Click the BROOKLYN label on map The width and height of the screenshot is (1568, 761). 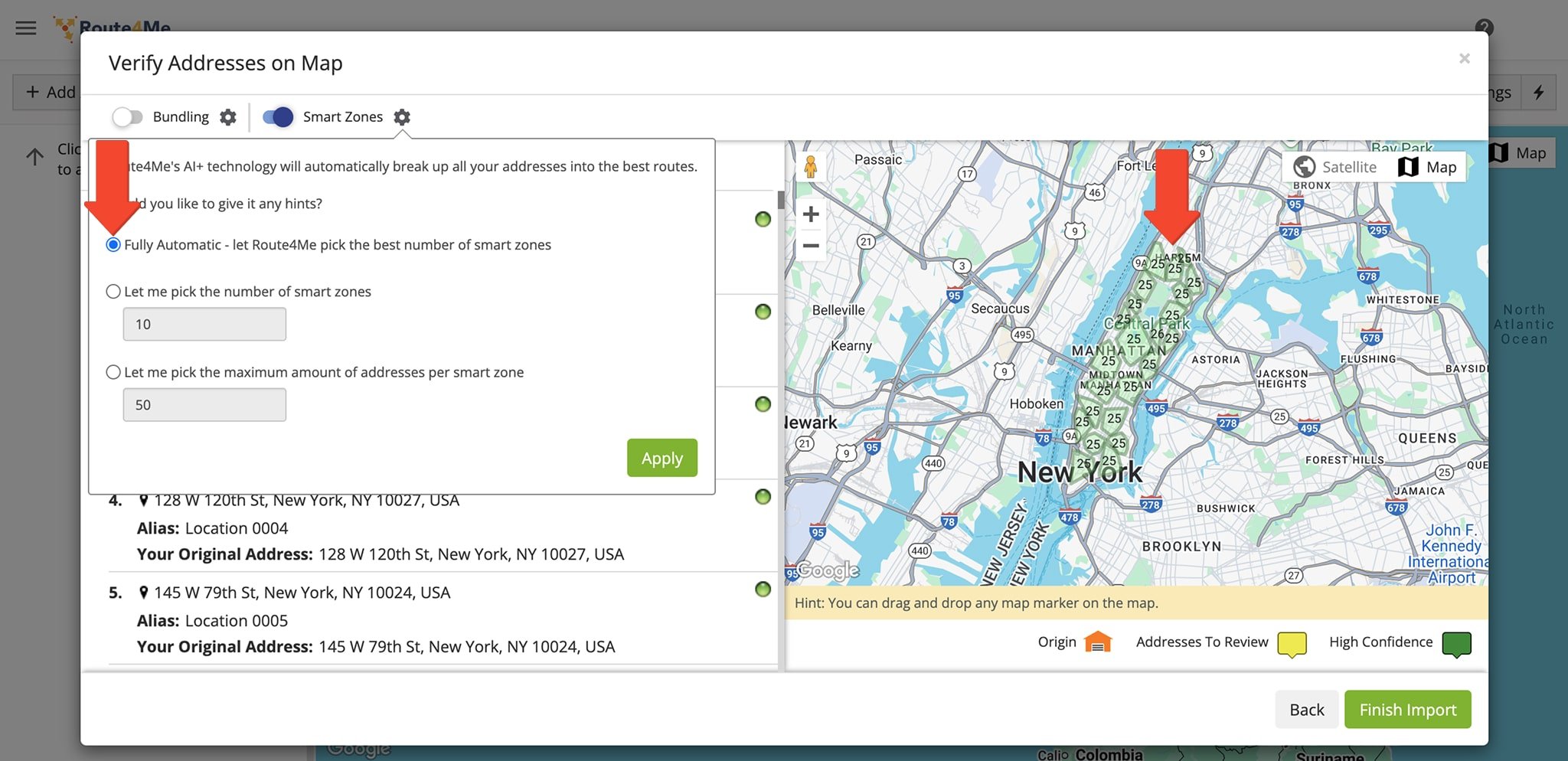point(1181,547)
